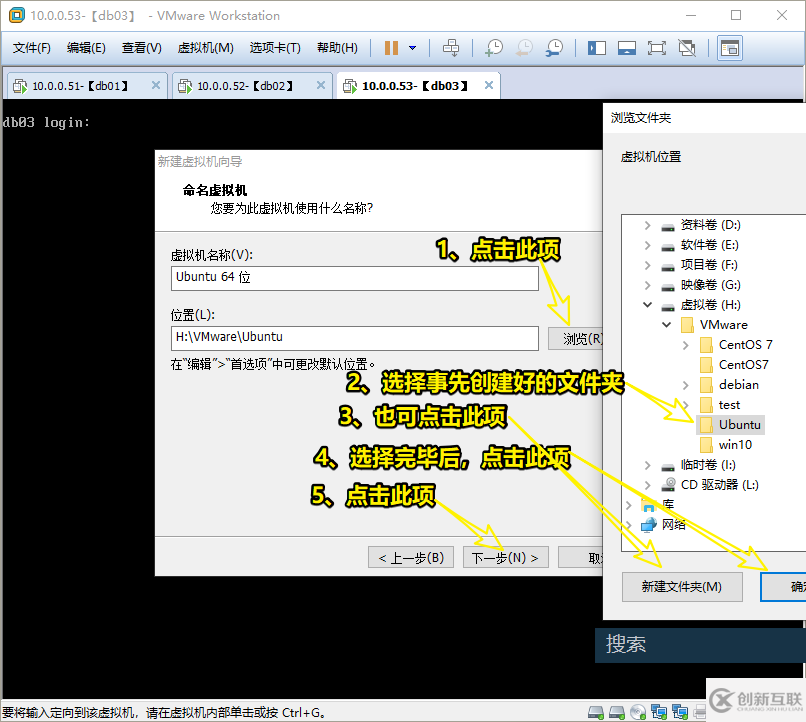Toggle the library sidebar view icon
The height and width of the screenshot is (722, 806).
click(x=597, y=48)
